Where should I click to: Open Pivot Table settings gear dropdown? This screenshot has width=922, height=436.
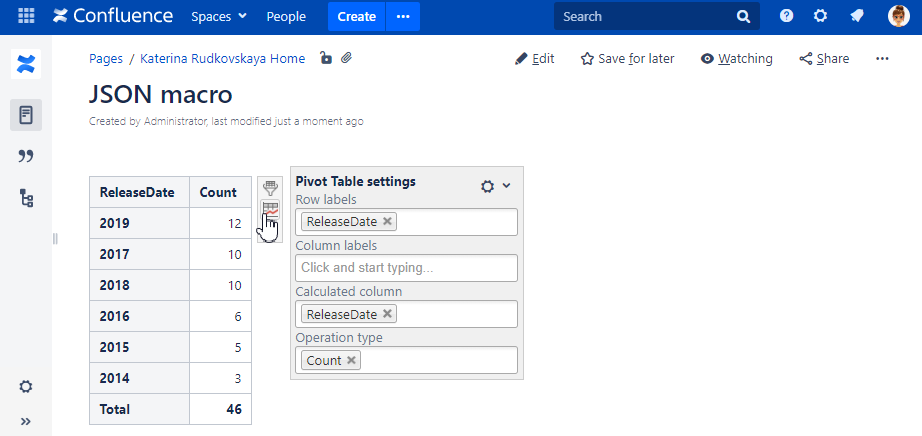[x=495, y=186]
